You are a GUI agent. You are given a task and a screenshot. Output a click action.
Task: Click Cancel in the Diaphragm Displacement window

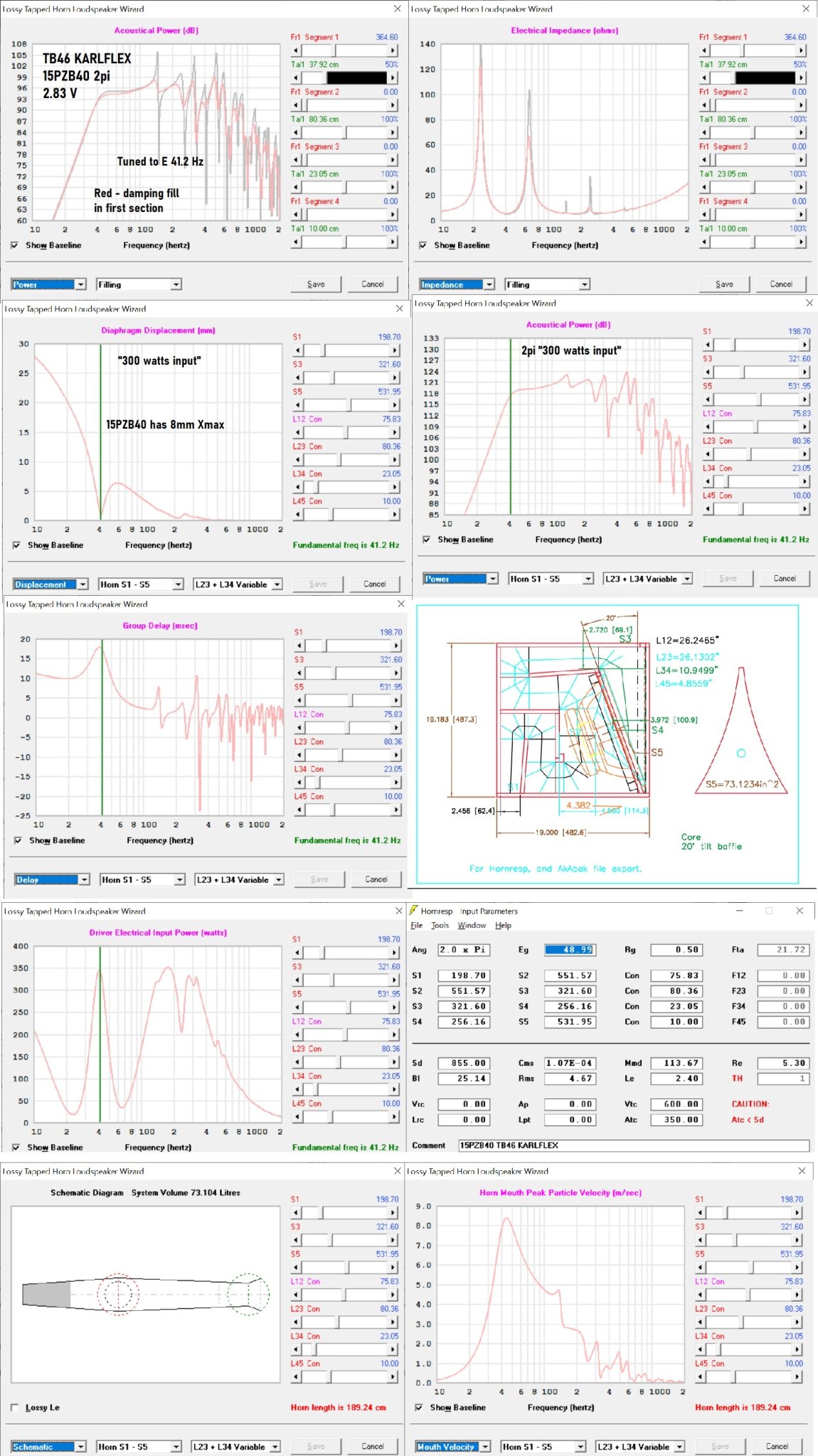click(x=375, y=584)
